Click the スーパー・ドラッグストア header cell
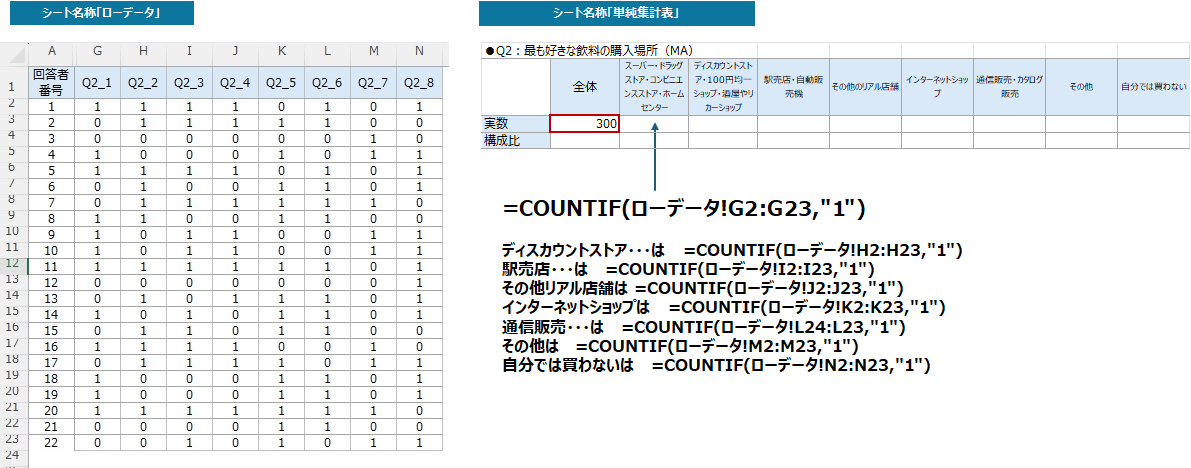This screenshot has width=1191, height=468. point(654,87)
